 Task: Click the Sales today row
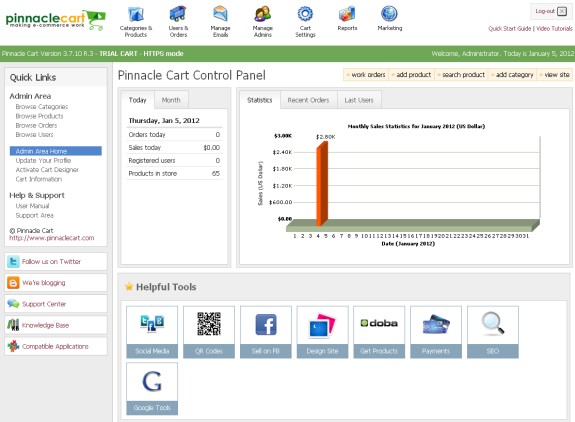[174, 147]
